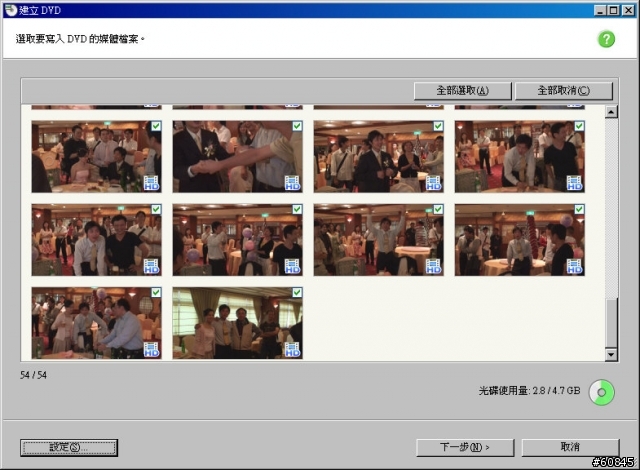The height and width of the screenshot is (470, 640).
Task: Click HD badge on seated bride in pink thumbnail
Action: (x=151, y=183)
